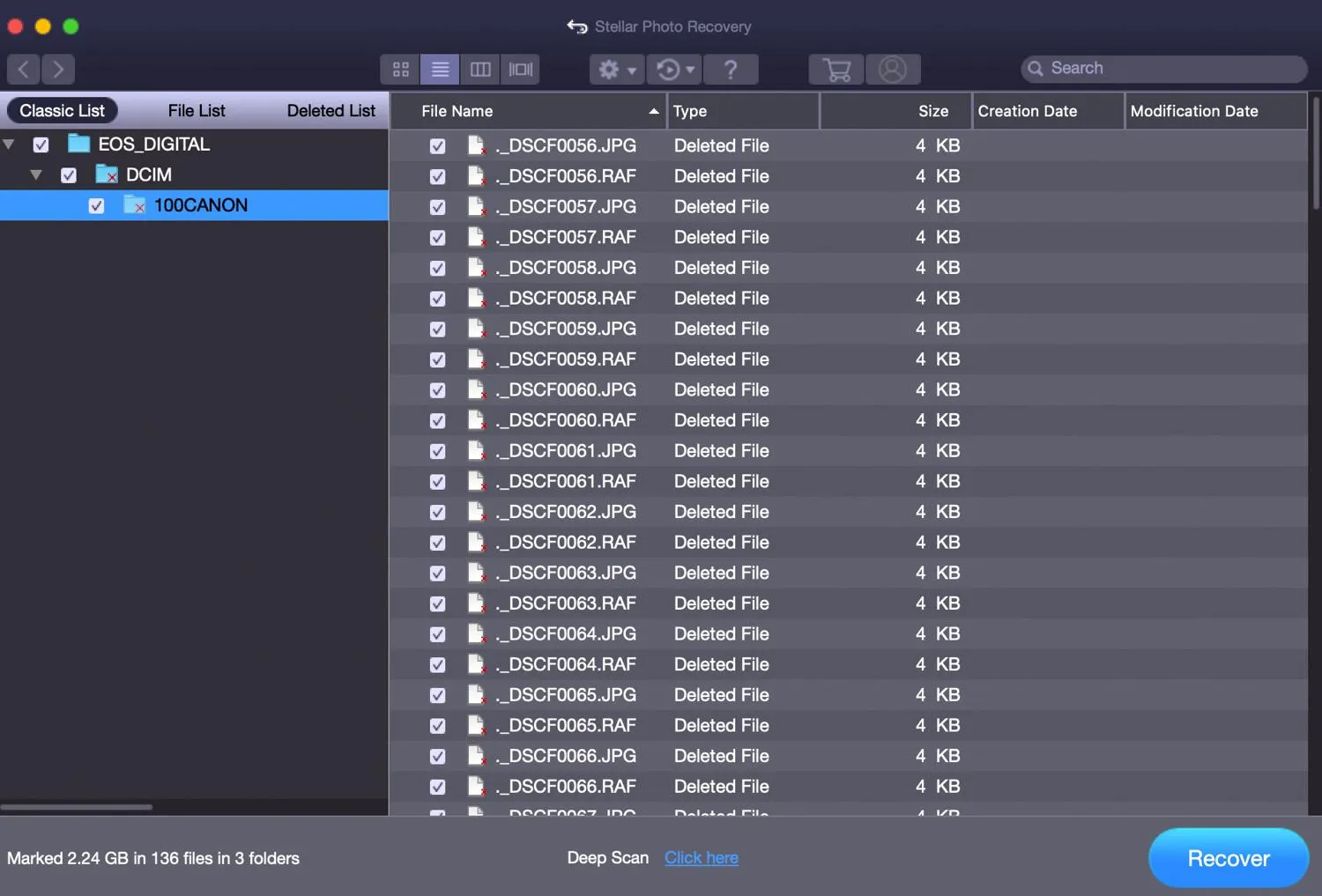Screen dimensions: 1322x896
Task: Open the shopping cart to buy
Action: point(836,70)
